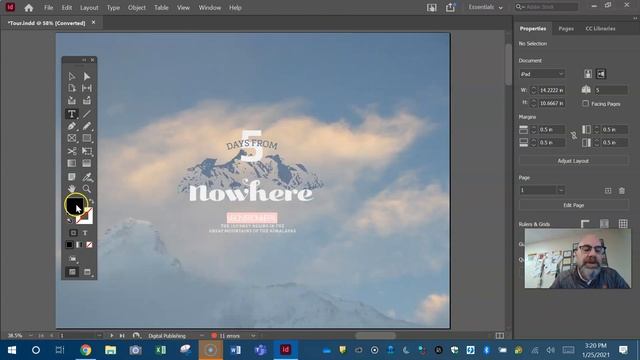Set portrait page orientation
This screenshot has height=360, width=640.
pos(588,74)
